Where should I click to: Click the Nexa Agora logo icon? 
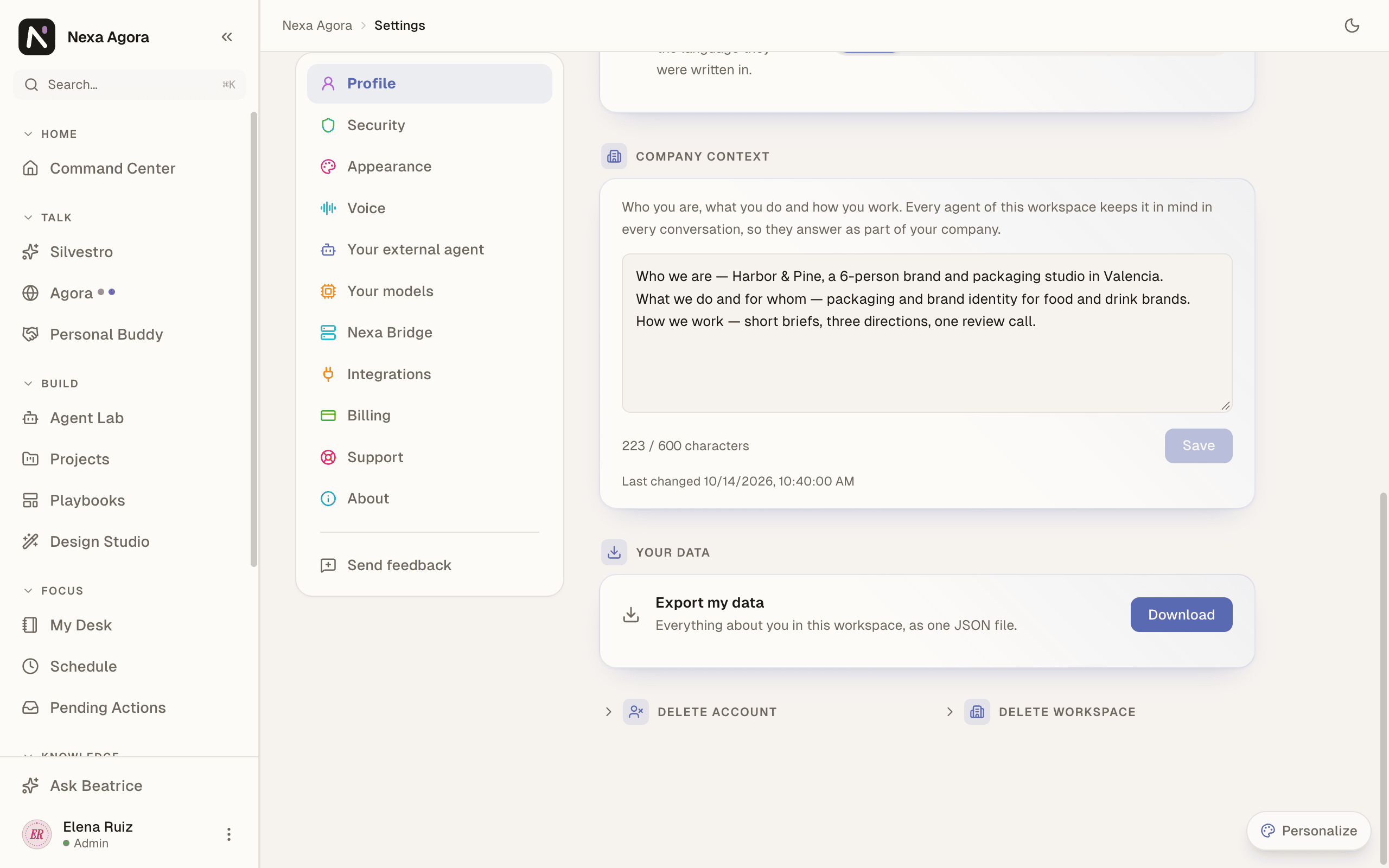click(x=37, y=37)
